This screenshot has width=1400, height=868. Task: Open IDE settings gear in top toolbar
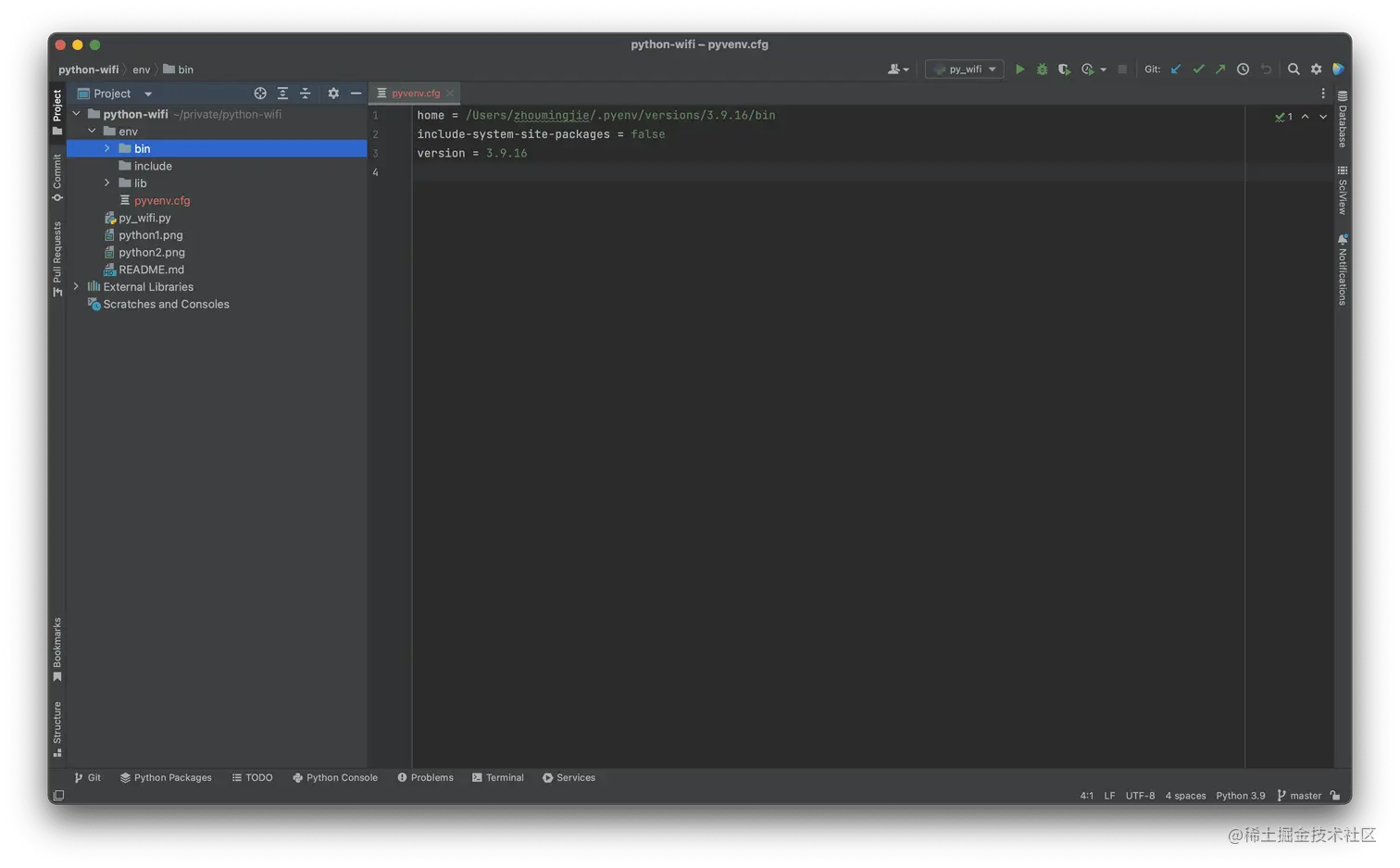click(1316, 69)
